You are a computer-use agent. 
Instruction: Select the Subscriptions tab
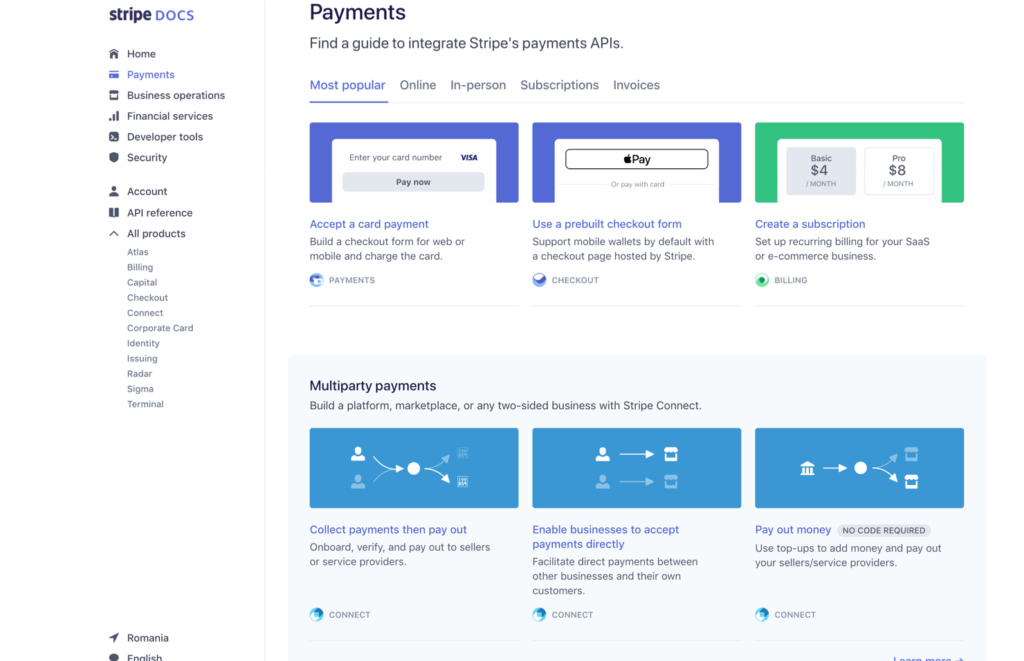pos(560,85)
